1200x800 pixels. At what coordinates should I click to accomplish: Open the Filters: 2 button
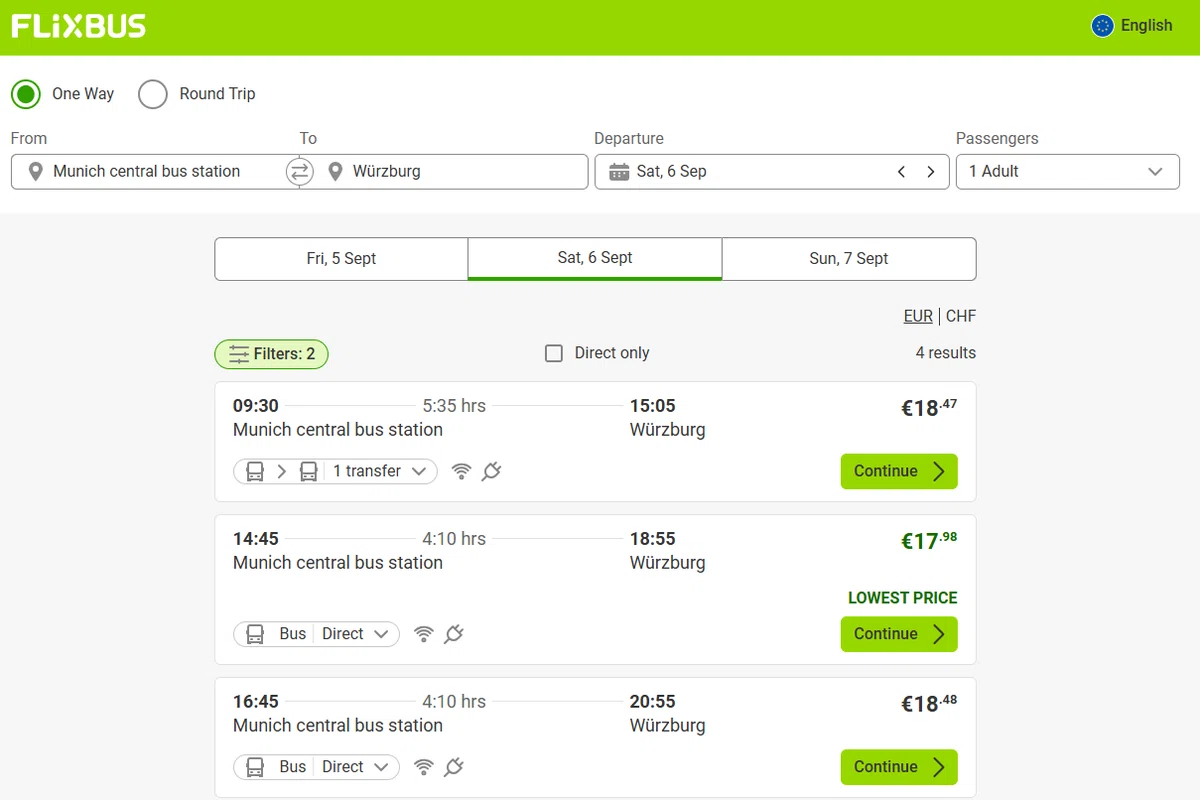271,354
